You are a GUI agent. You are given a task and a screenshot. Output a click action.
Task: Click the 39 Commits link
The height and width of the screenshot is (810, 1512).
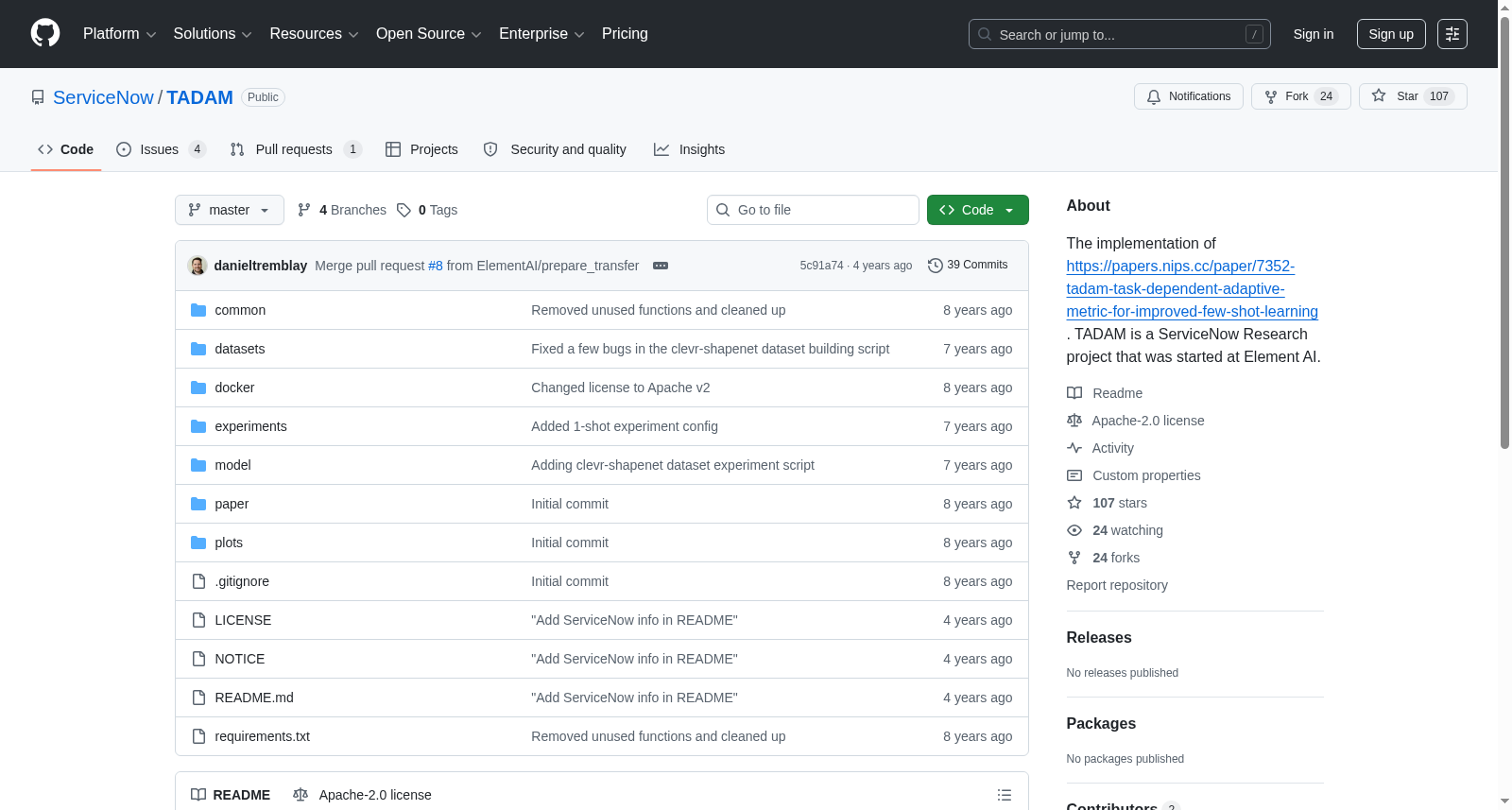[x=968, y=266]
